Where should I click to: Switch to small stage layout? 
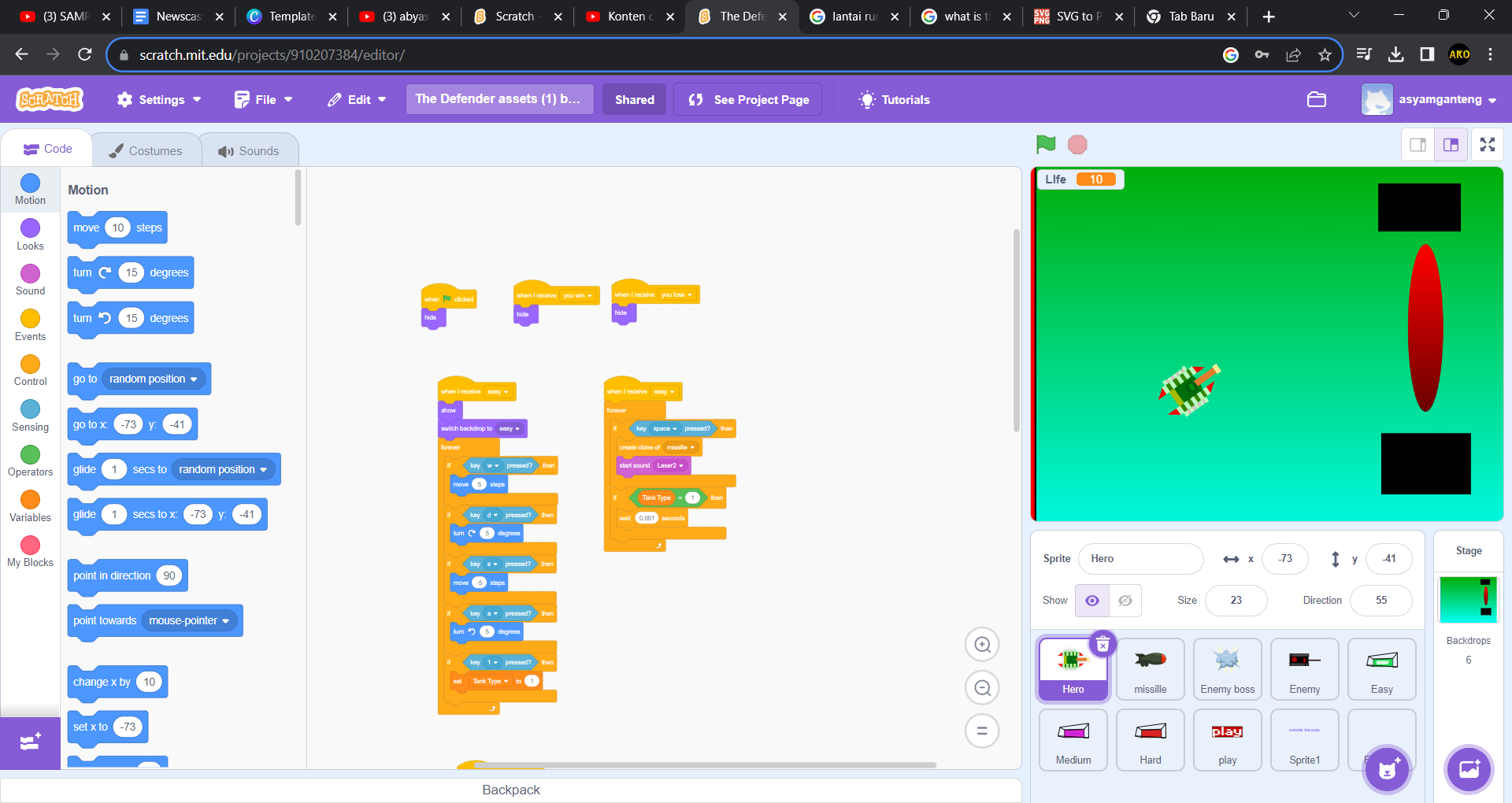coord(1417,145)
